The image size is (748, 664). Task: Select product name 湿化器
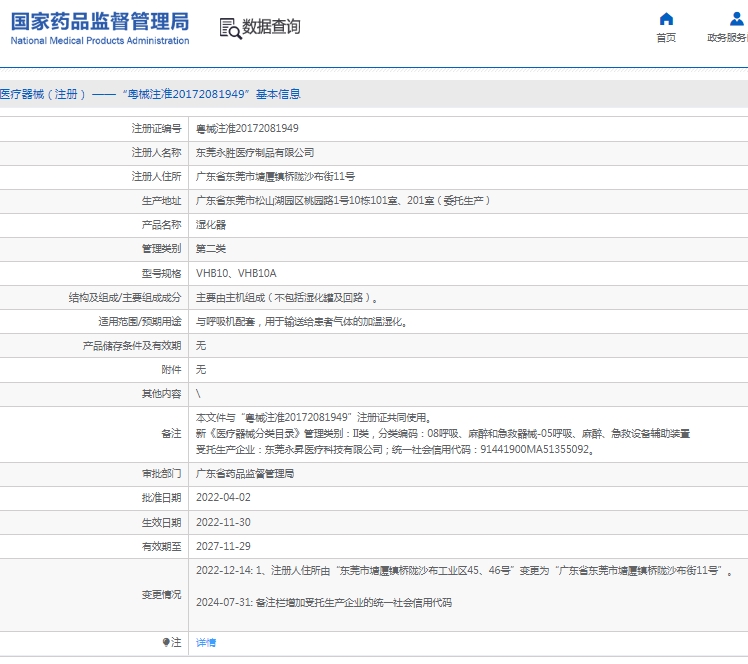pos(211,225)
